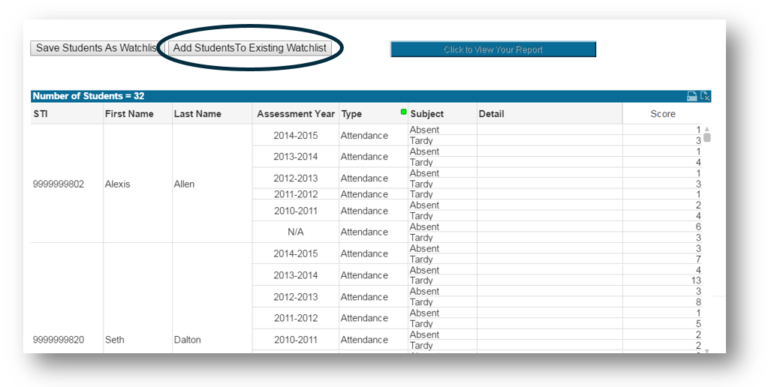Select the N/A assessment year cell
This screenshot has width=768, height=387.
[x=295, y=232]
